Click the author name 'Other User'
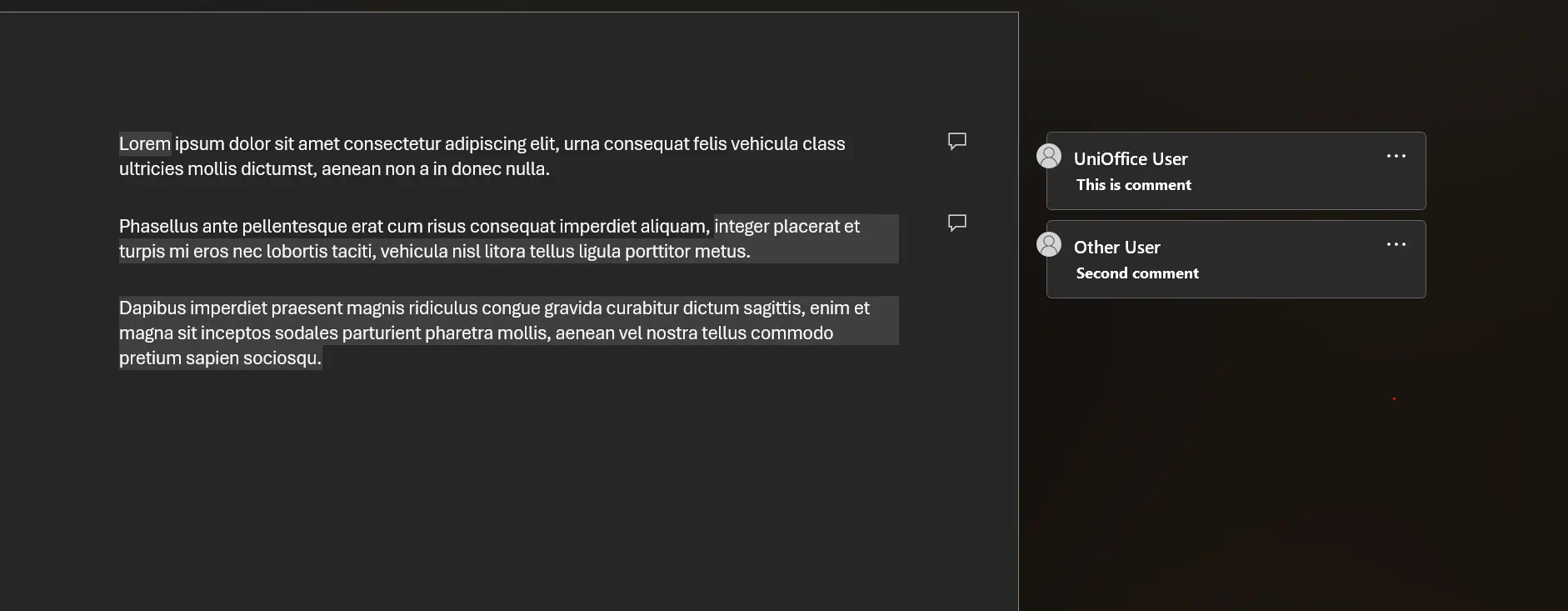The image size is (1568, 611). click(x=1116, y=247)
